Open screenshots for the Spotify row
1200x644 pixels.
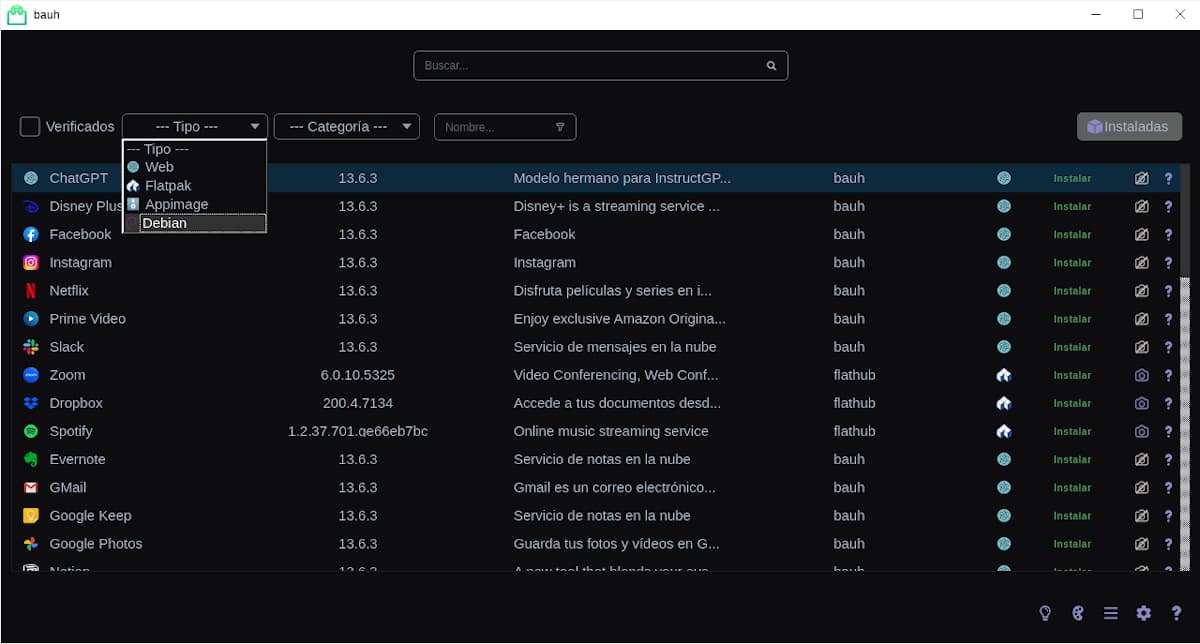click(1141, 431)
